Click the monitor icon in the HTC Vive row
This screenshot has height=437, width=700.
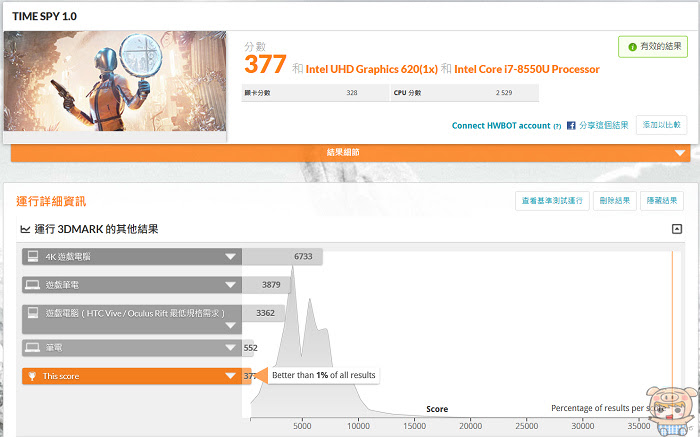(x=33, y=312)
